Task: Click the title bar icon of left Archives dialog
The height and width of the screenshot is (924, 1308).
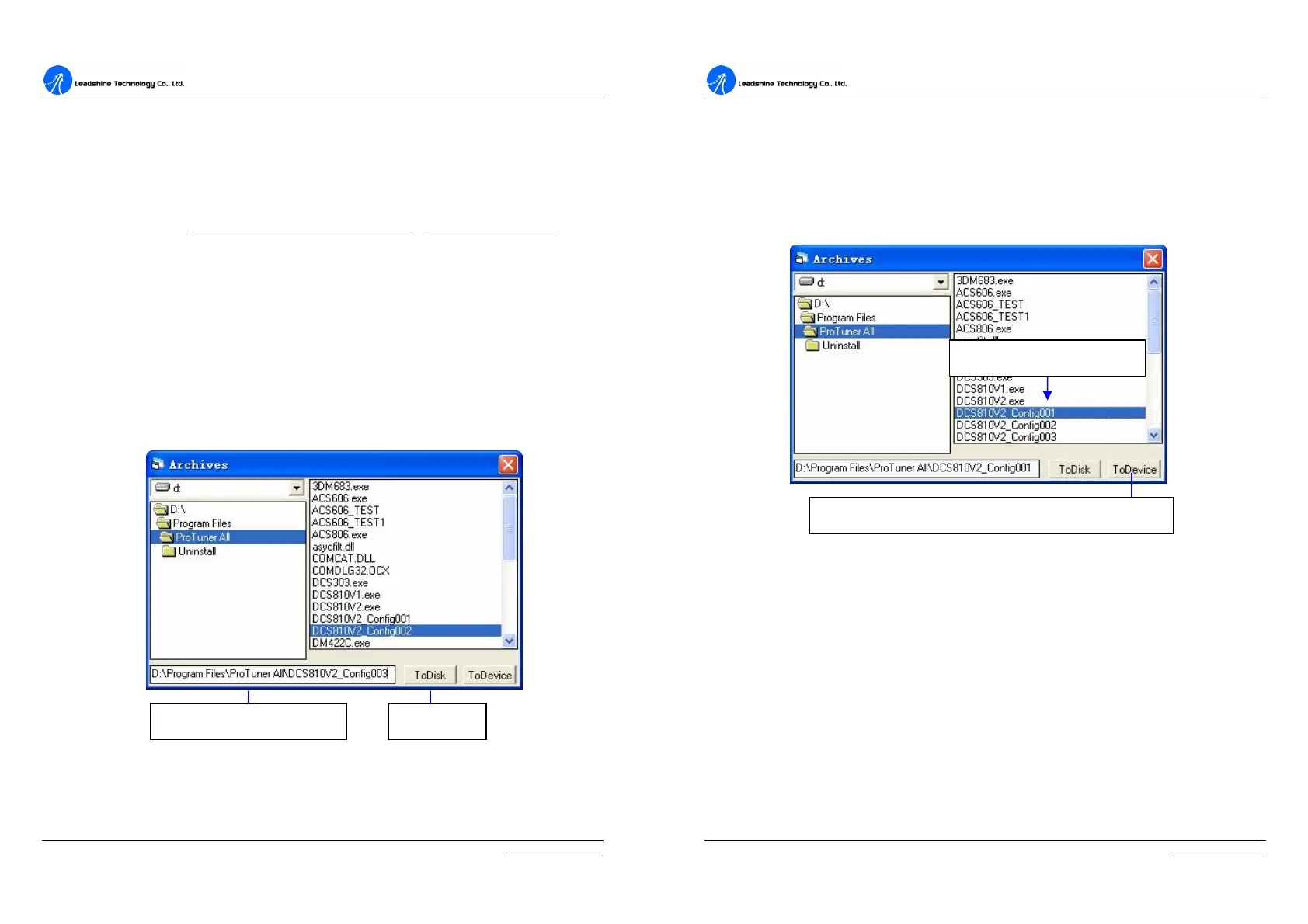Action: (158, 464)
